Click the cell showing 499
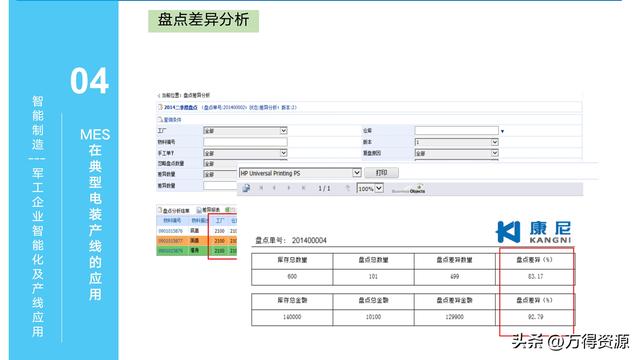Image resolution: width=640 pixels, height=360 pixels. [455, 276]
